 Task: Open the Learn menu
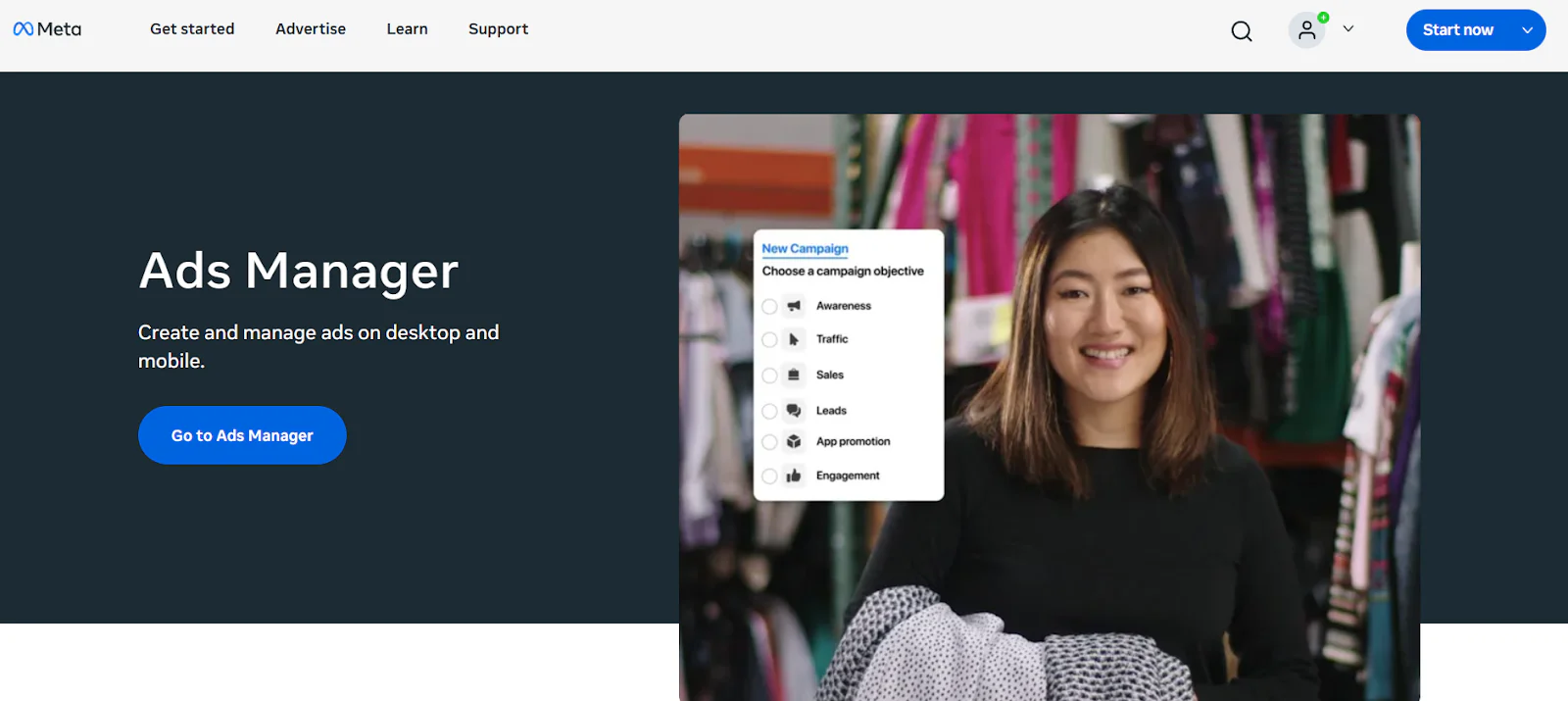point(407,29)
